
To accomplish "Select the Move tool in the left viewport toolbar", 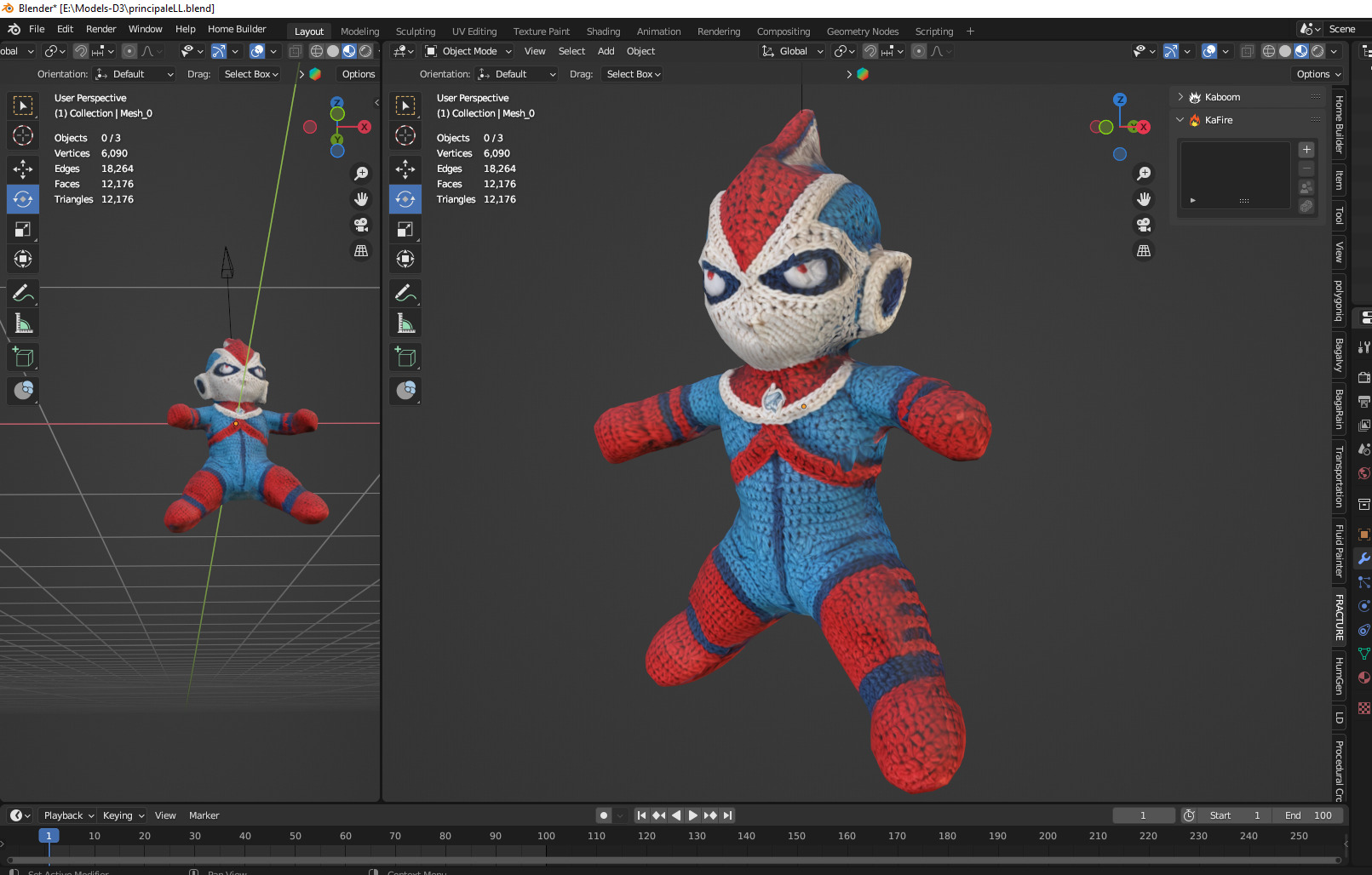I will [23, 169].
